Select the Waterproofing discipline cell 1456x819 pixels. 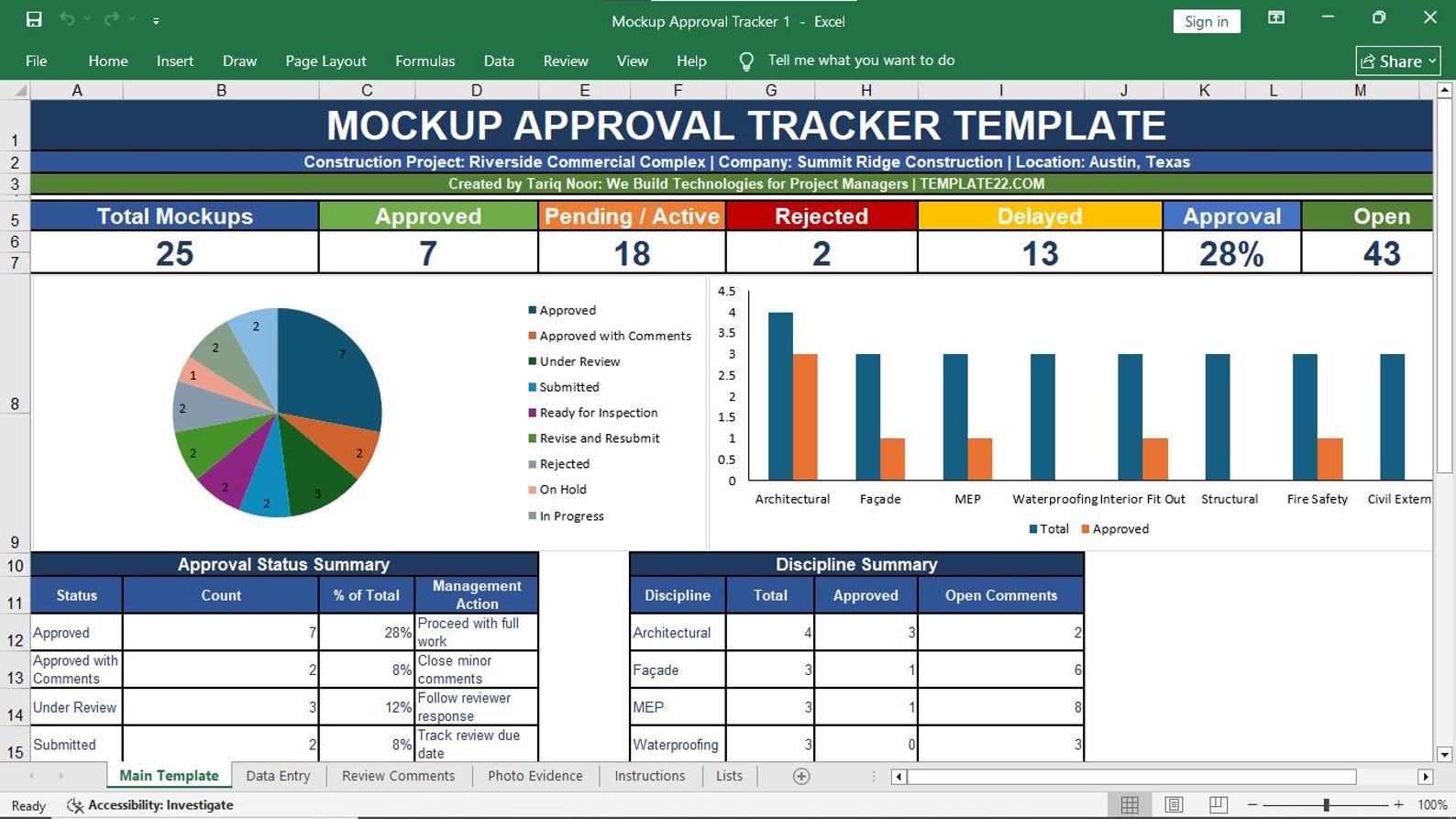tap(678, 744)
